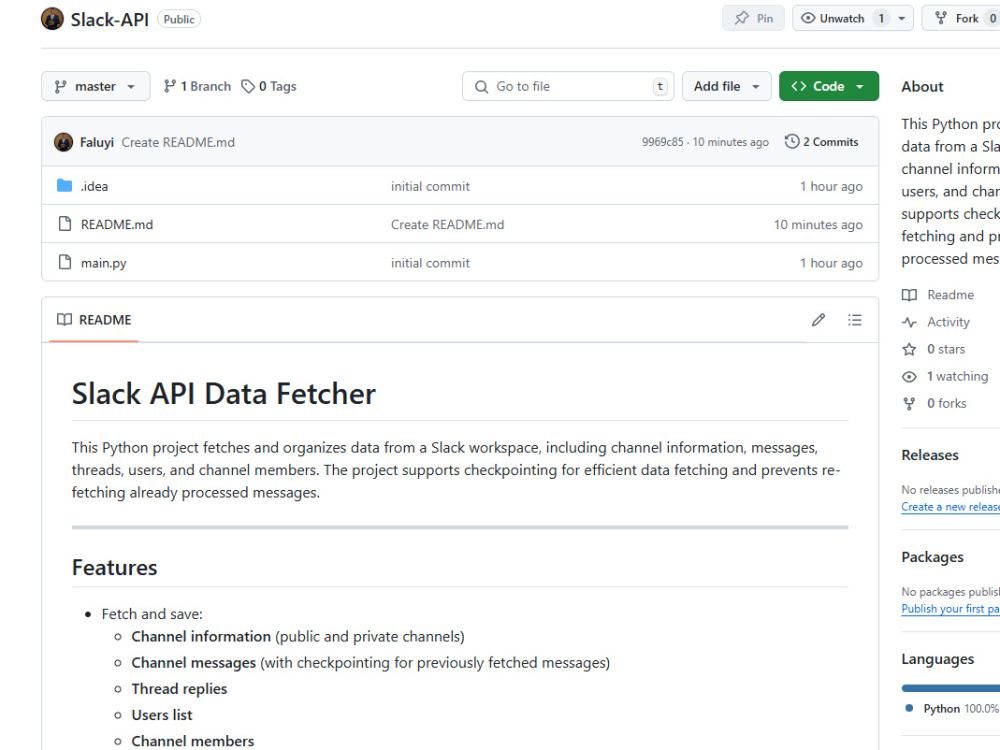This screenshot has width=1000, height=750.
Task: Click the pencil icon to edit README
Action: coord(818,320)
